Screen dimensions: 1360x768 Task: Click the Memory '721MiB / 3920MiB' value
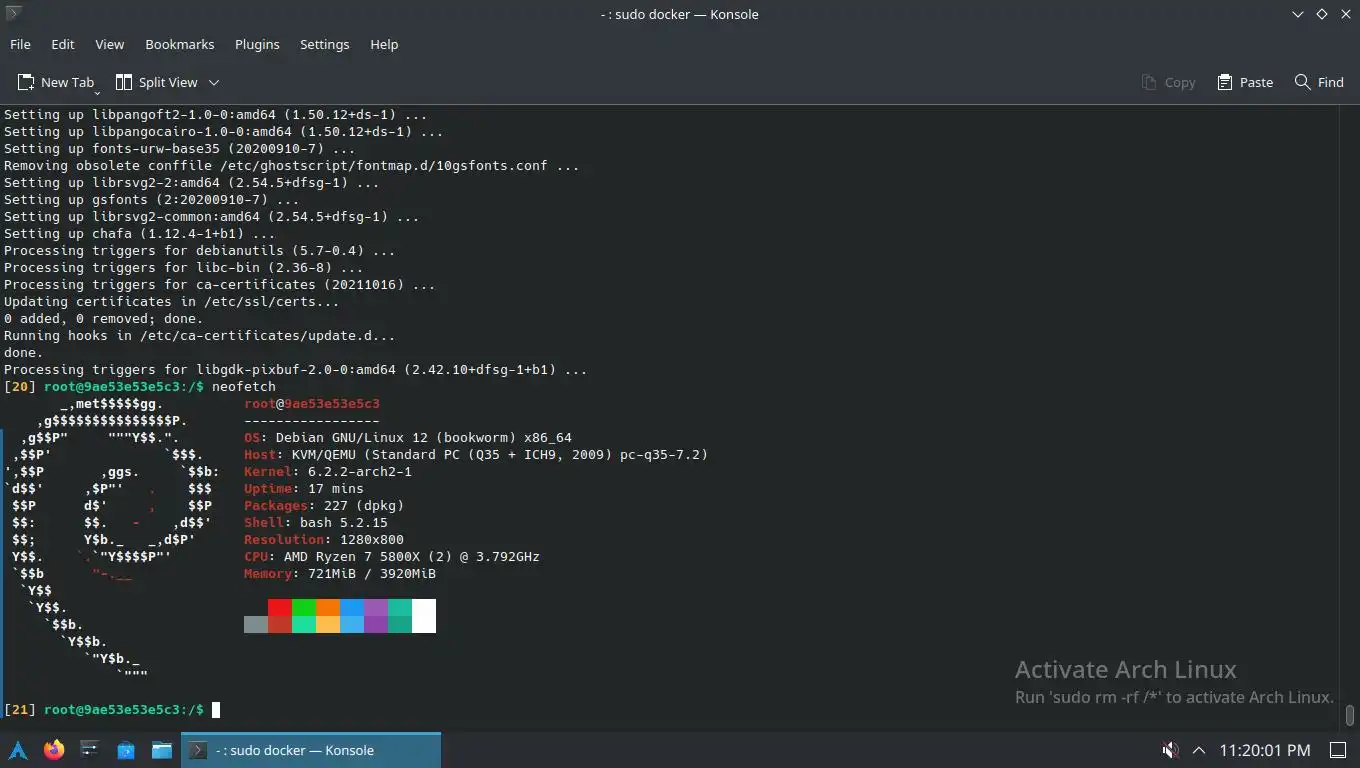pyautogui.click(x=372, y=574)
